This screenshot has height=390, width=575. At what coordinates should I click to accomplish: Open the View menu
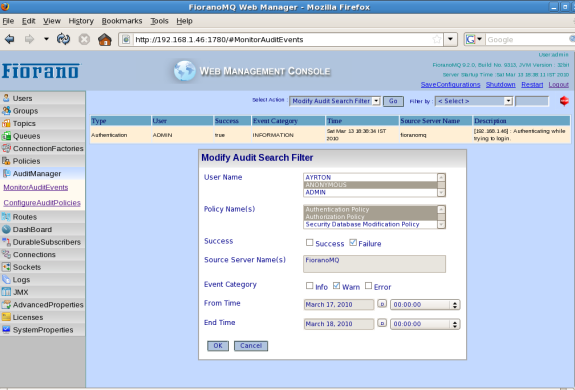[x=52, y=21]
